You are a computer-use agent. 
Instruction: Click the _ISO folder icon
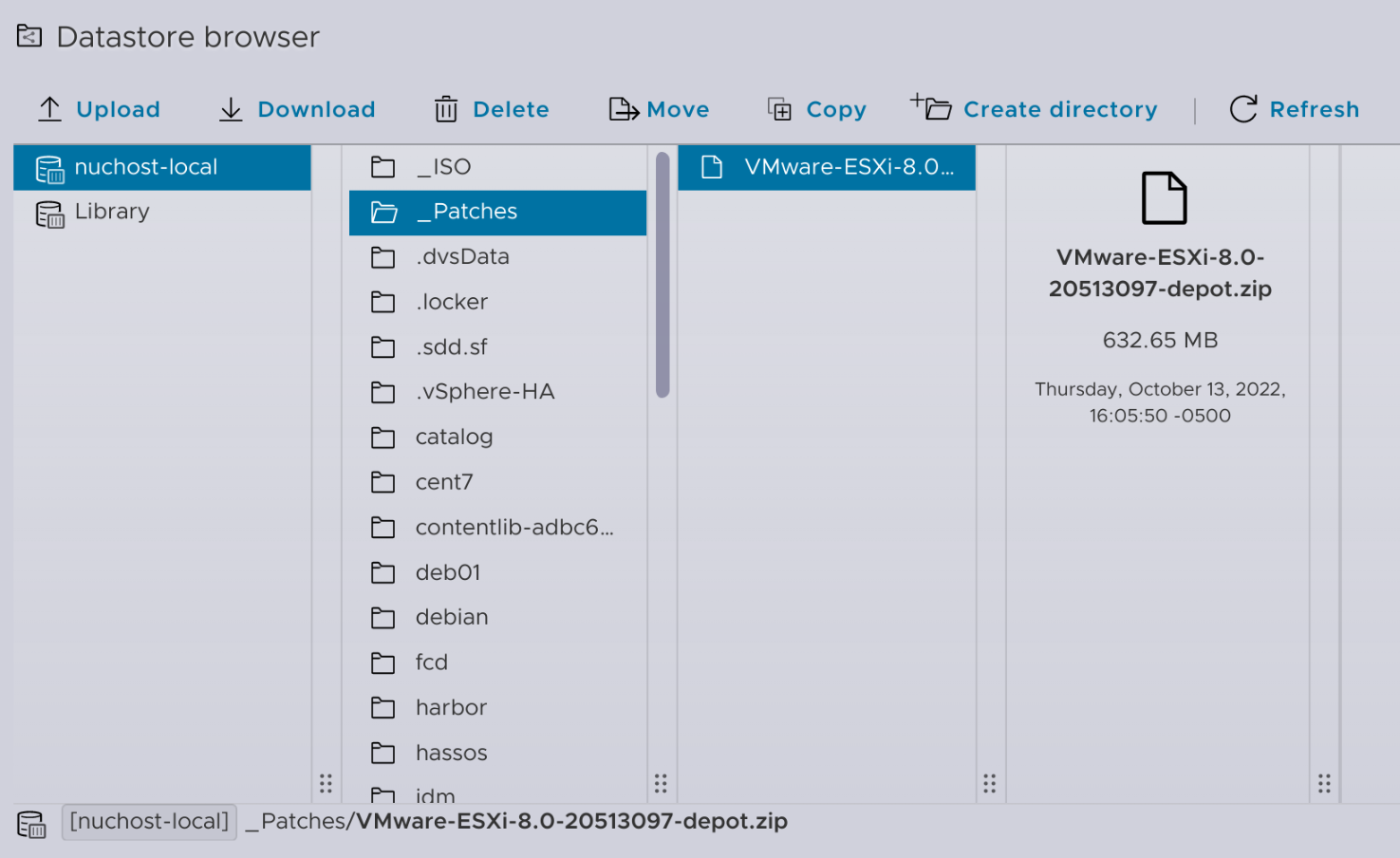[x=383, y=167]
